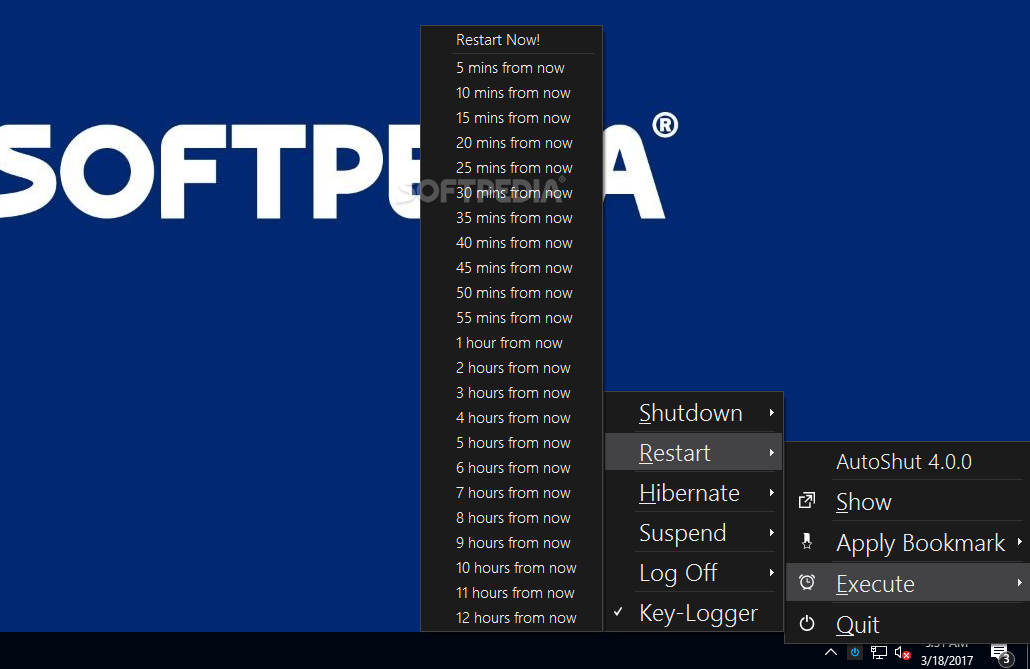Viewport: 1030px width, 669px height.
Task: Click the AutoShut 4.0.0 title entry
Action: 908,461
